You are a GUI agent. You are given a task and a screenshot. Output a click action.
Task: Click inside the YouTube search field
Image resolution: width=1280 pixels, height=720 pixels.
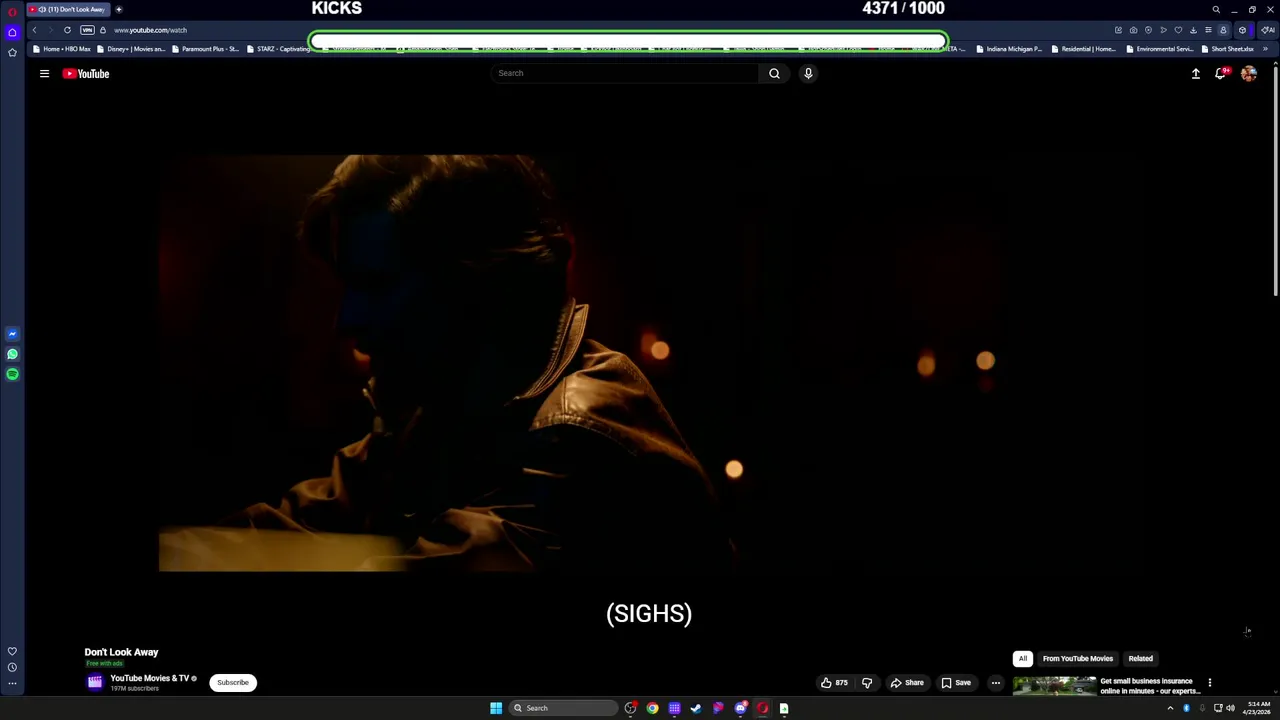click(625, 73)
